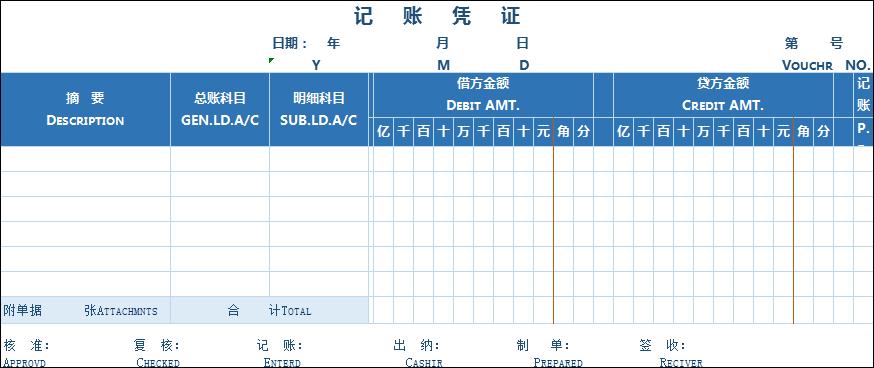
Task: Click the 核准: approval label
Action: (26, 346)
